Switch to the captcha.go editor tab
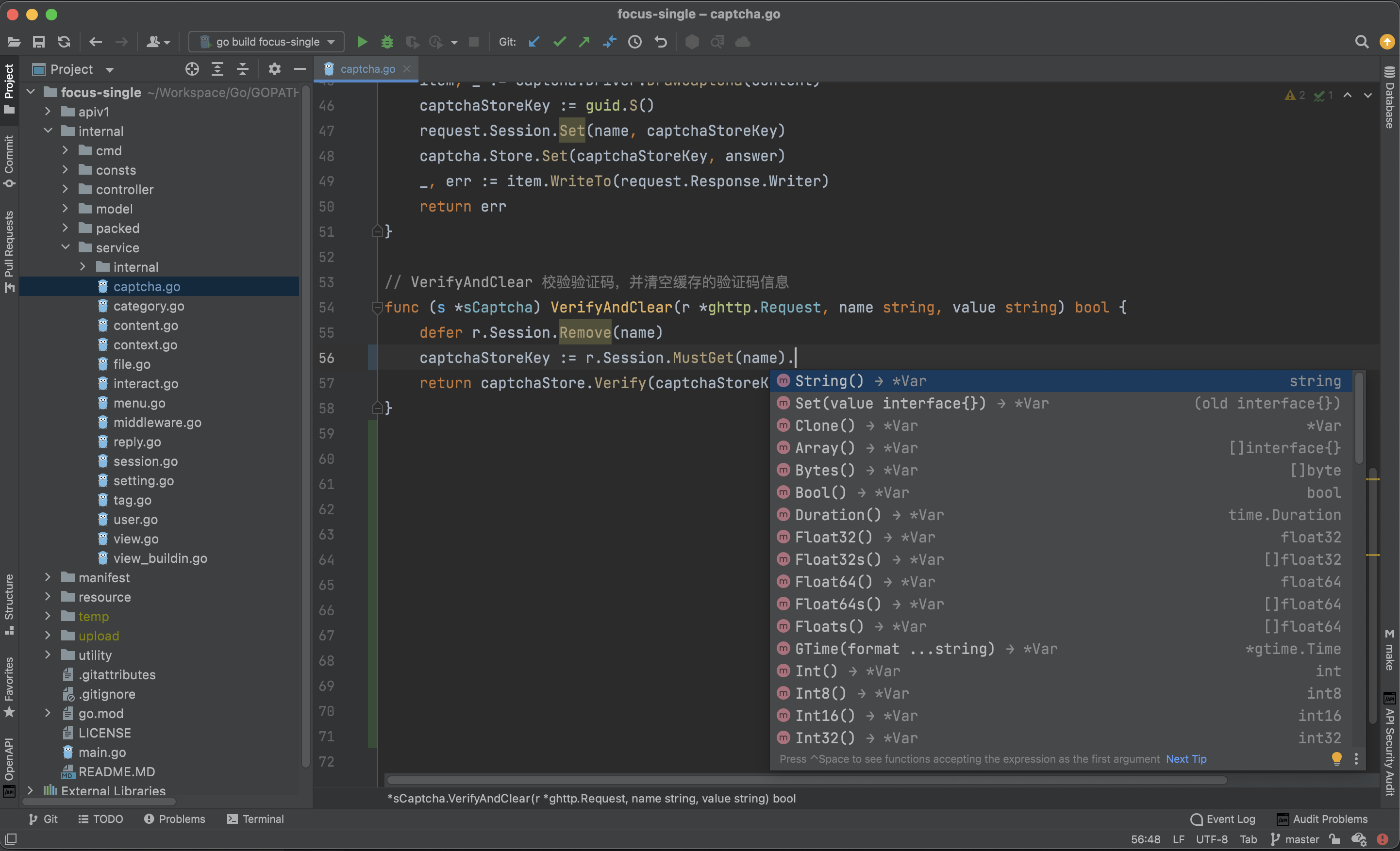Screen dimensions: 1400x851 tap(367, 69)
